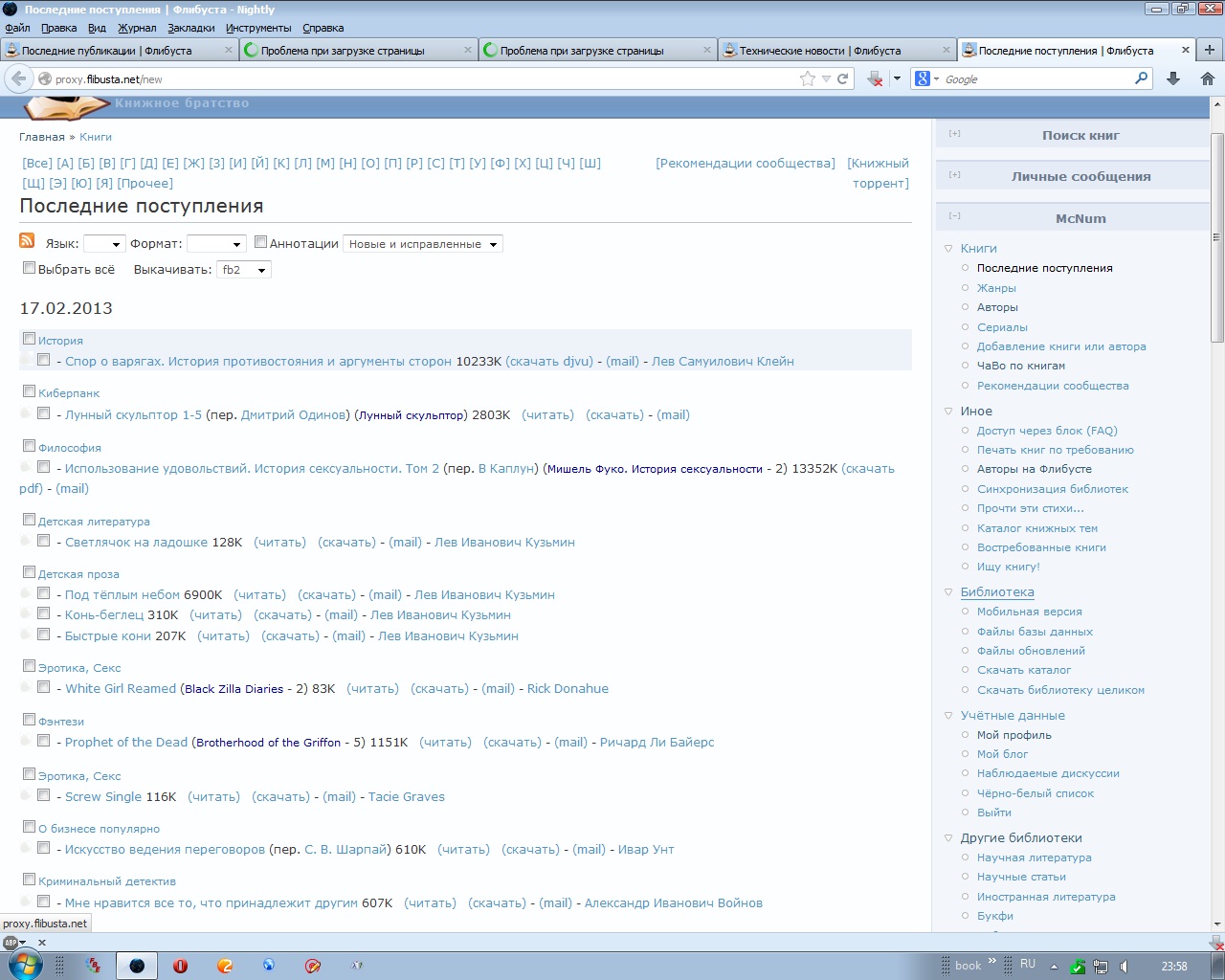Go back with the browser back arrow

(x=18, y=78)
